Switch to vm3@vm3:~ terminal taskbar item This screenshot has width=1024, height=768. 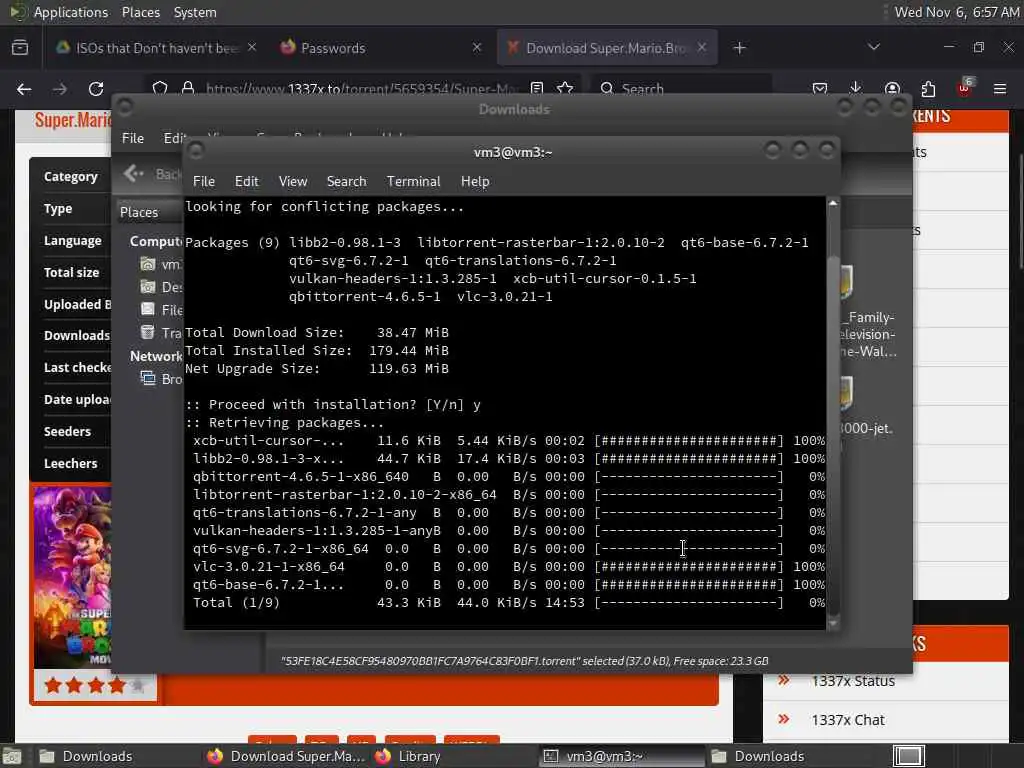point(620,756)
